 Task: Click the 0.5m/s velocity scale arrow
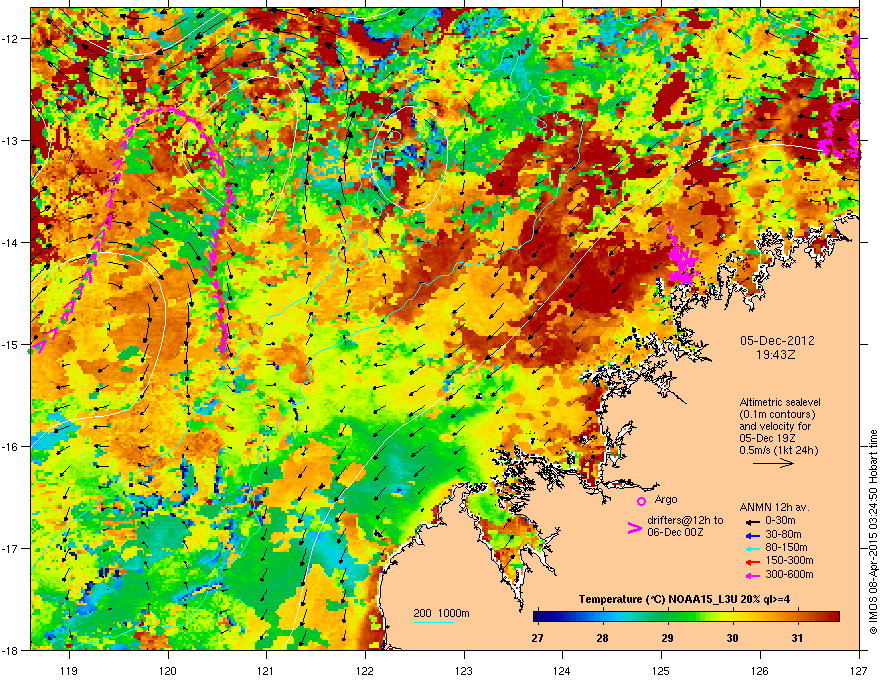(x=773, y=463)
